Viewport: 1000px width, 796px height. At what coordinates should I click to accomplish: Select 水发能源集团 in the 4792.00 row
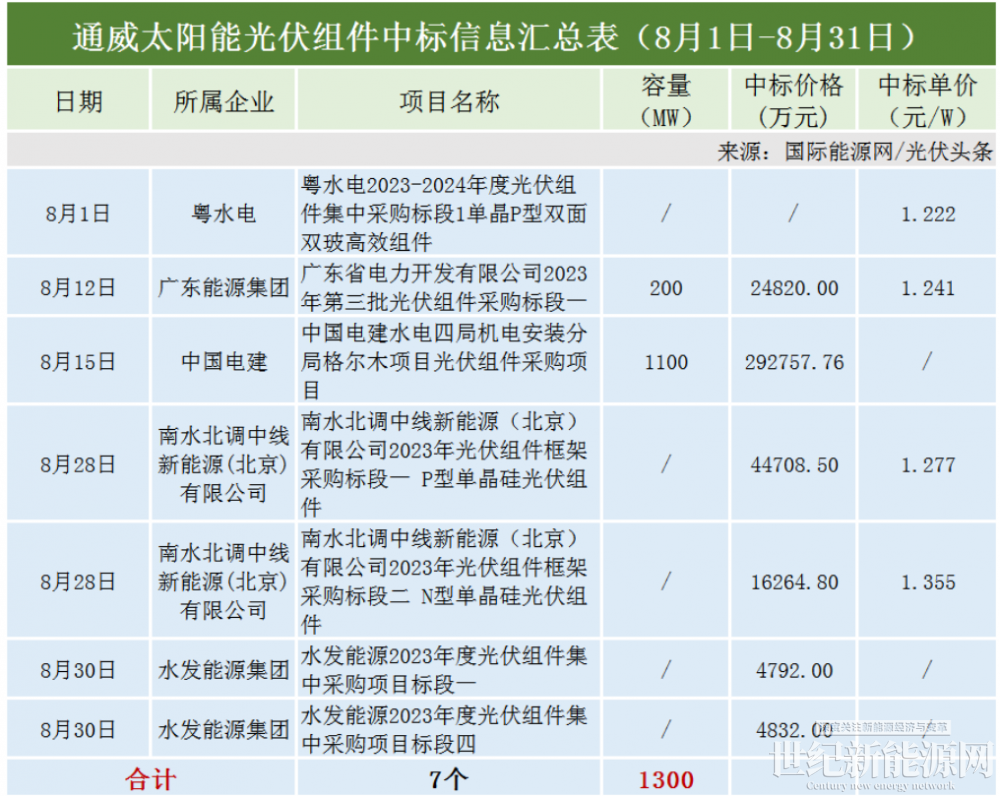coord(223,670)
